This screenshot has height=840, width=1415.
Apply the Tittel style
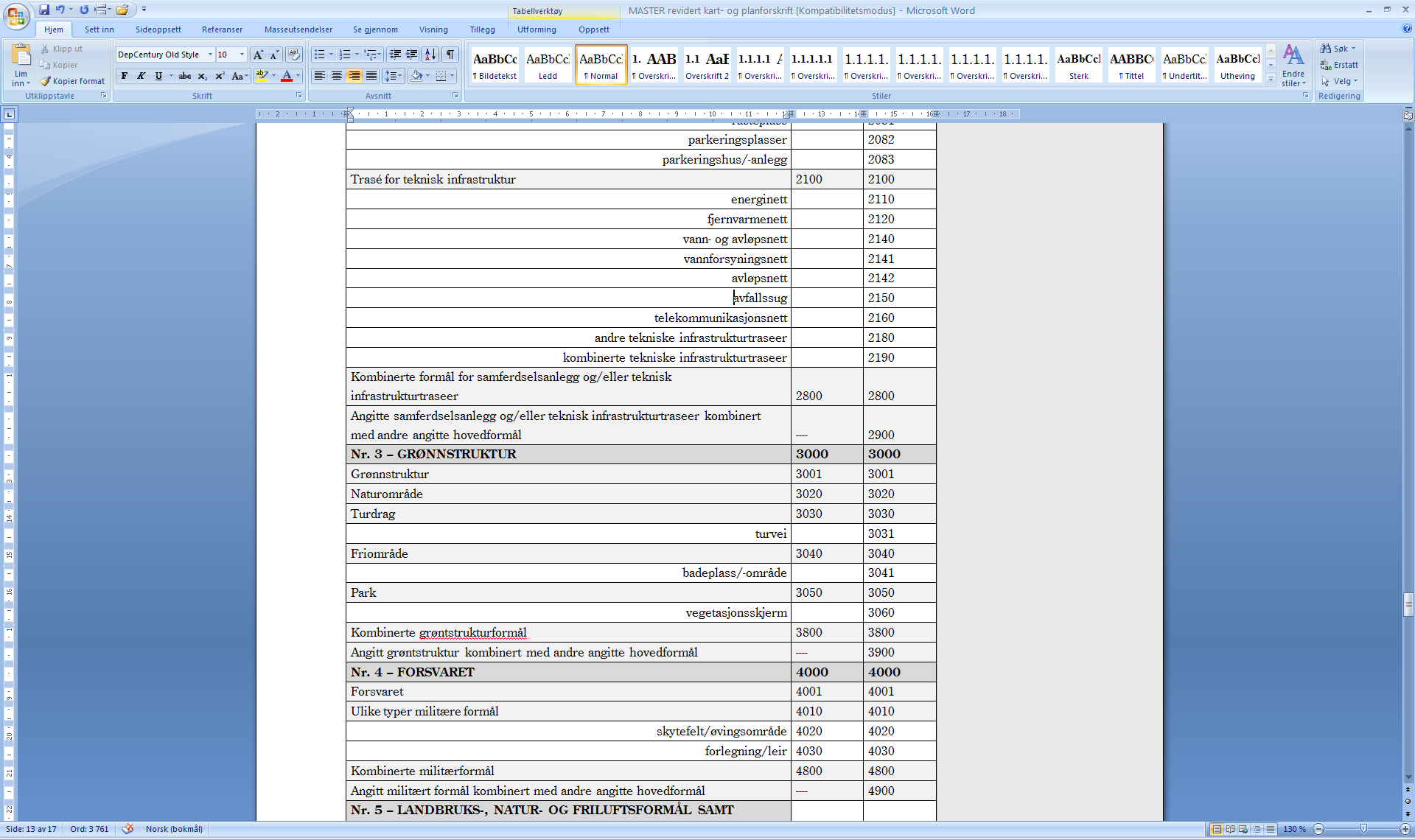tap(1131, 65)
